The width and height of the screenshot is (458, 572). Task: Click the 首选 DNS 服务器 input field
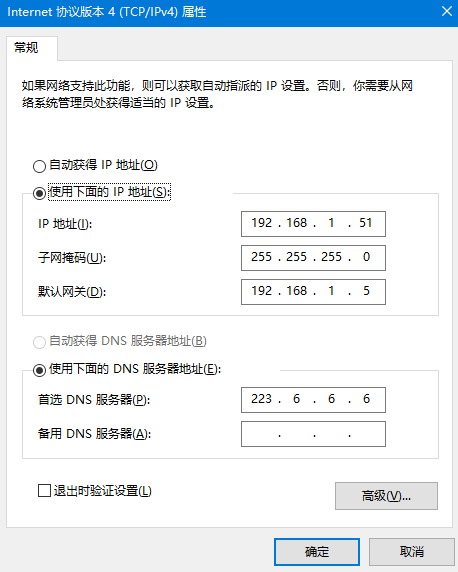(313, 400)
